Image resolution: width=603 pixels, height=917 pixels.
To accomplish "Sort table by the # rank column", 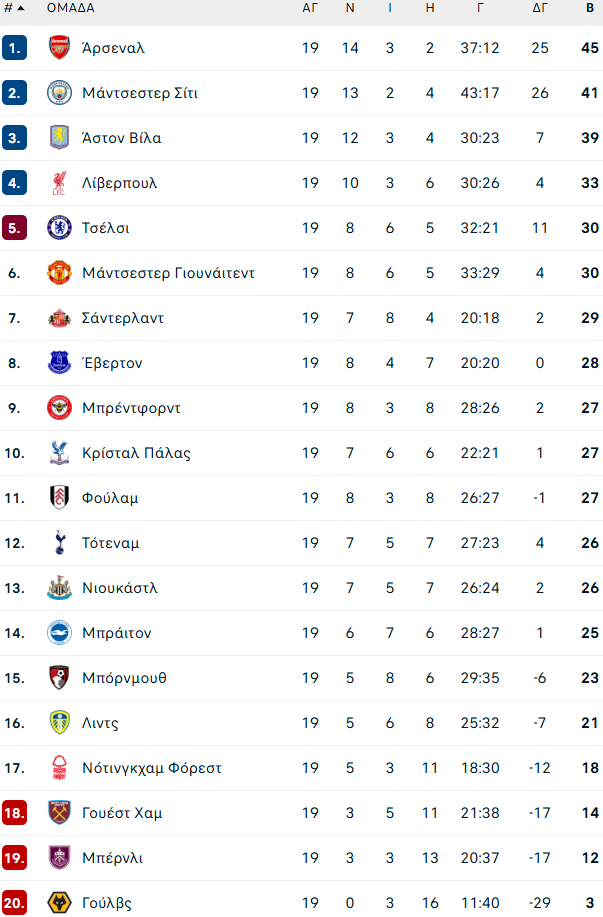I will coord(13,7).
